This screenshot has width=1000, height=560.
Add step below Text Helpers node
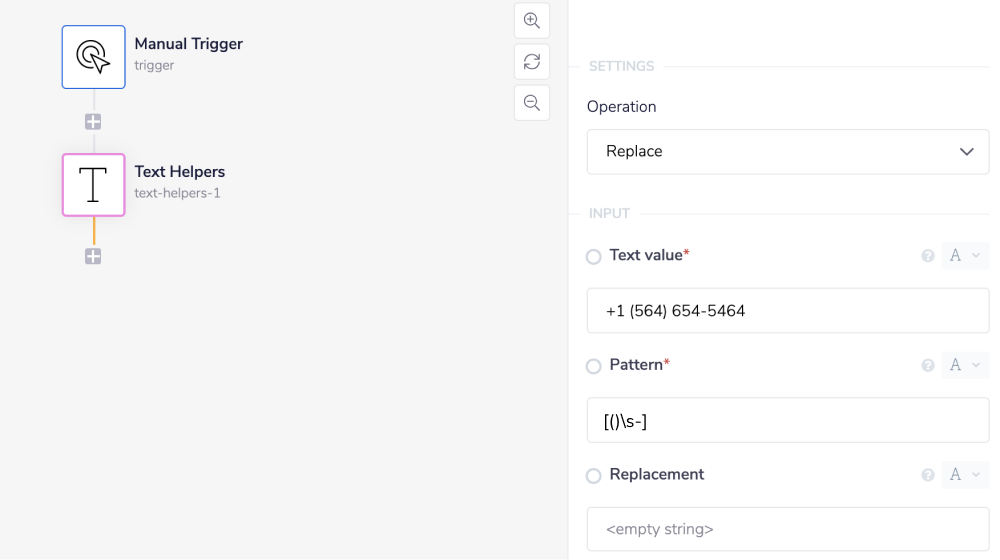[93, 257]
